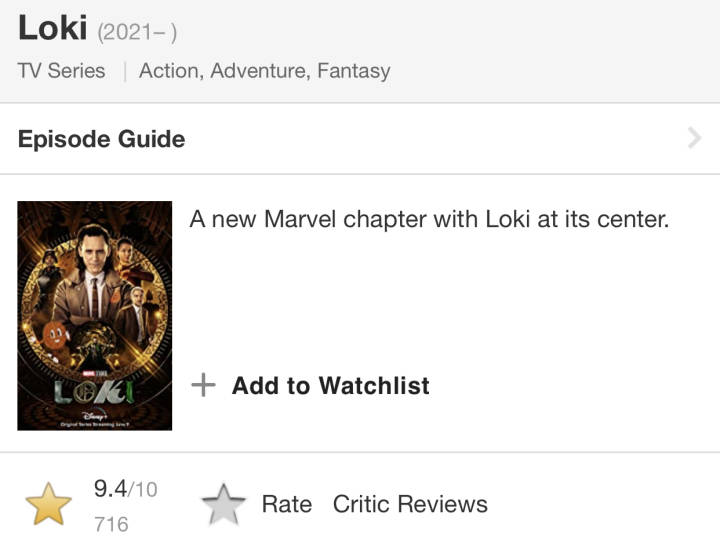
Task: Open the Loki poster thumbnail
Action: [x=95, y=316]
